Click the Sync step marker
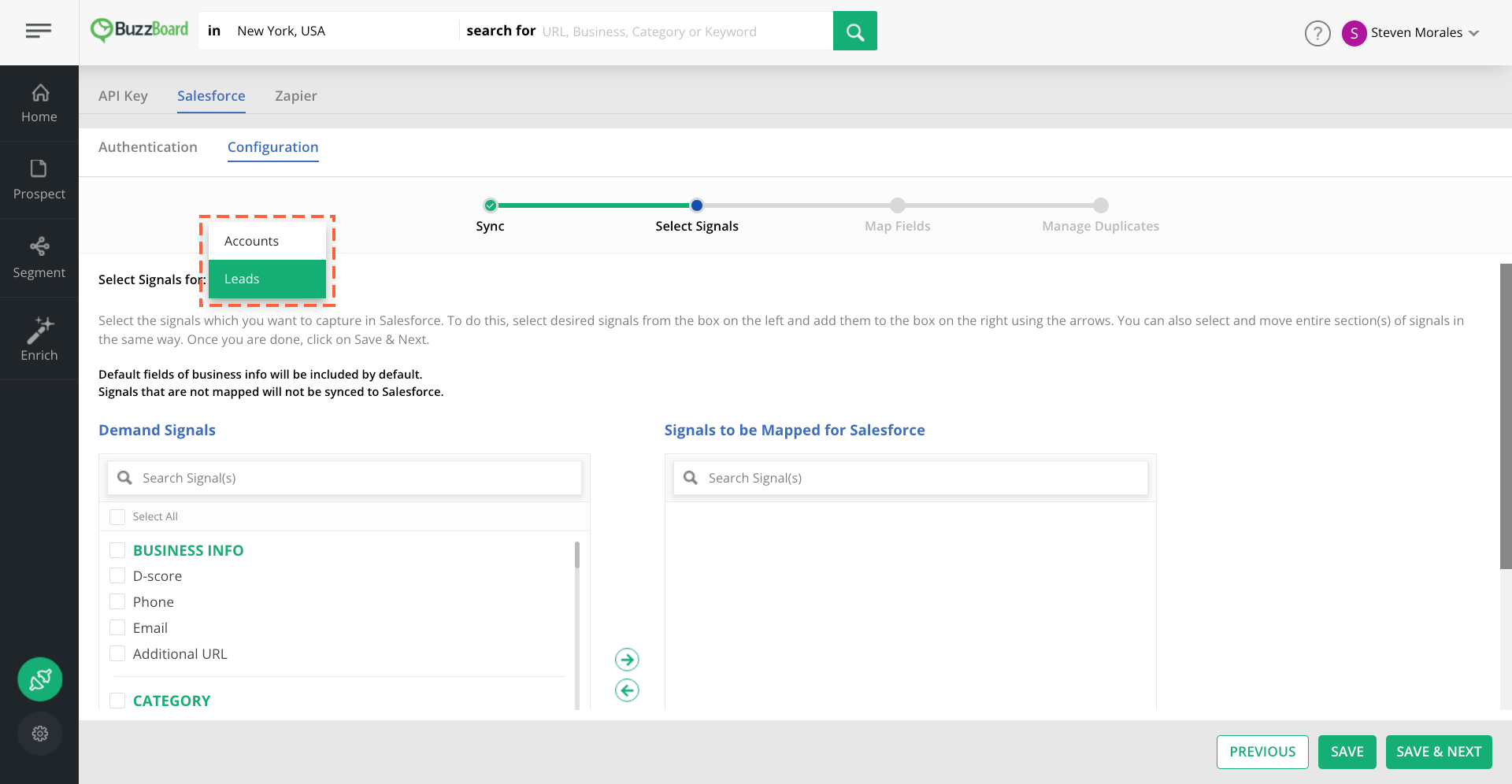Screen dimensions: 1512x784 [x=491, y=205]
